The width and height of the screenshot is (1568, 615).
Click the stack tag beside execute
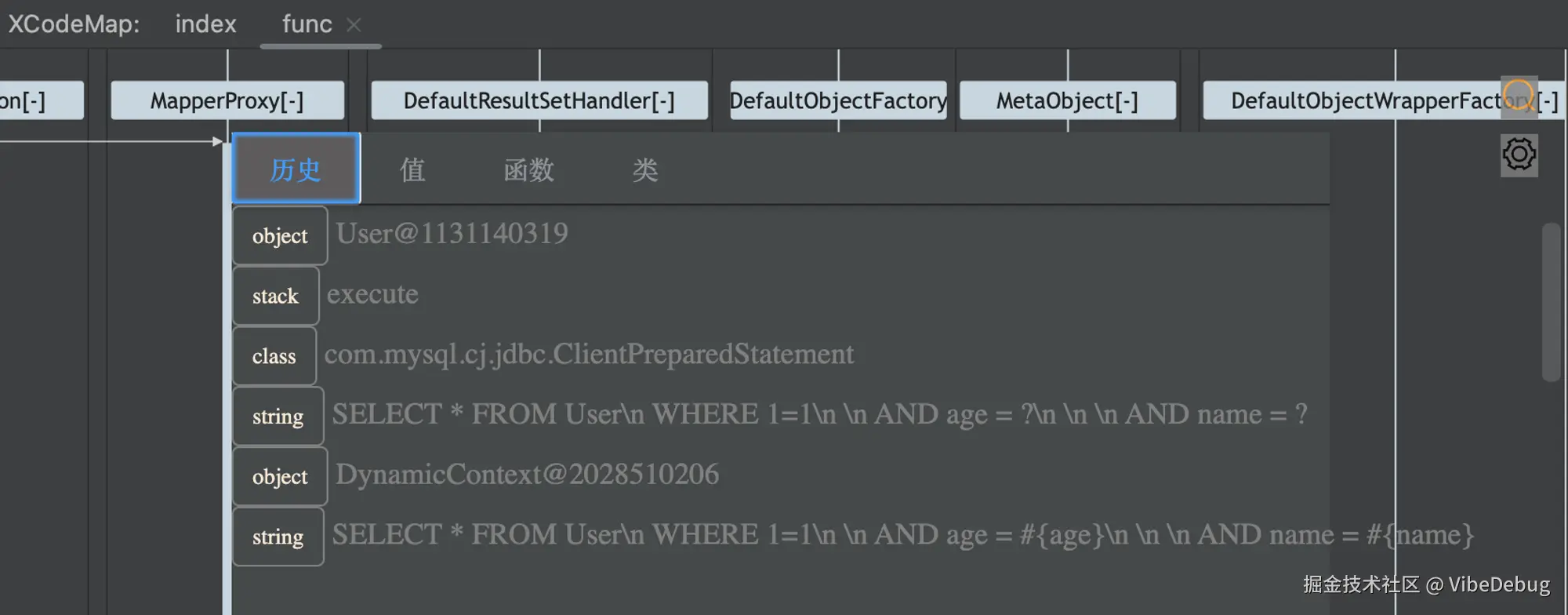(275, 297)
